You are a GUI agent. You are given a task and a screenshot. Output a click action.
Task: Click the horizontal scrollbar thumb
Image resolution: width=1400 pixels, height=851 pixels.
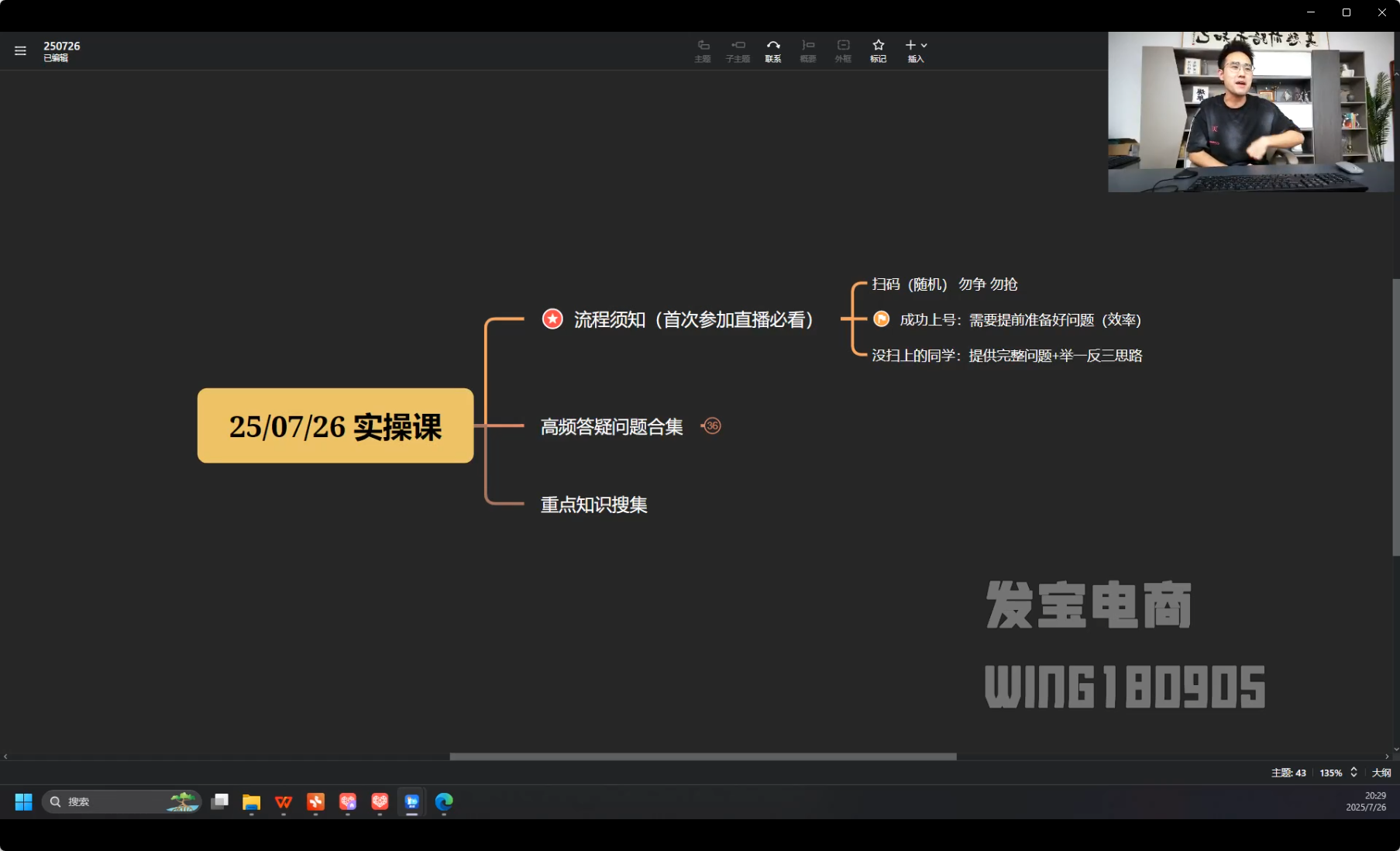[703, 756]
